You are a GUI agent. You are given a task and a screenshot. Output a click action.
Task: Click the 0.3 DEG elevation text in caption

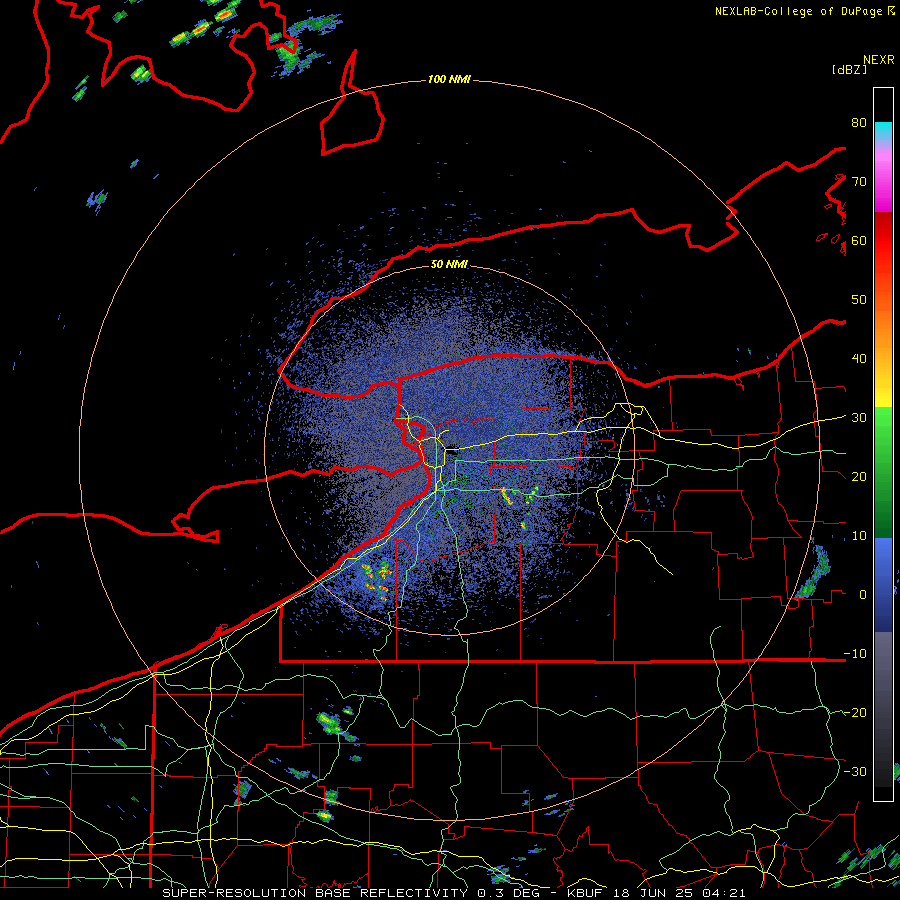point(508,893)
